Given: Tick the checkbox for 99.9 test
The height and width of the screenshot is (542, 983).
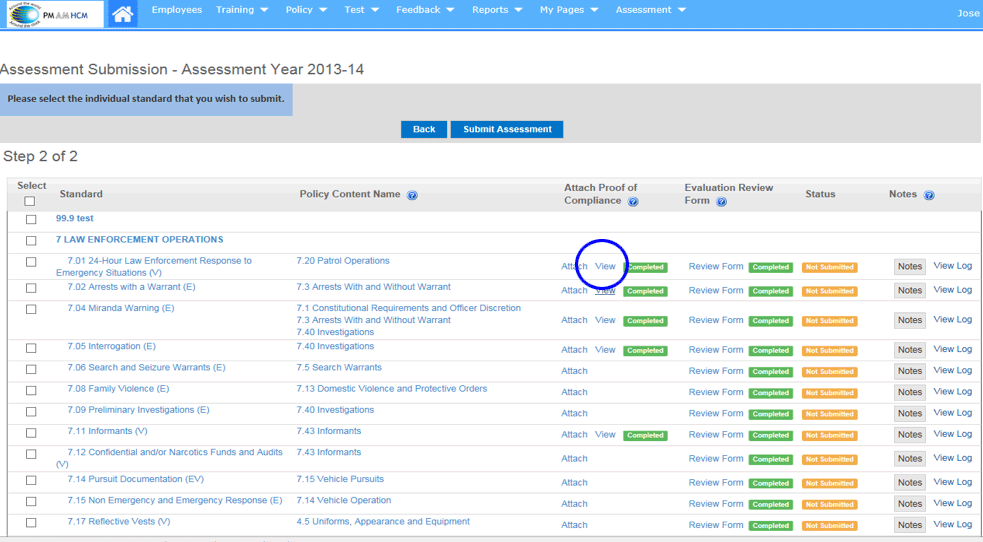Looking at the screenshot, I should point(31,219).
